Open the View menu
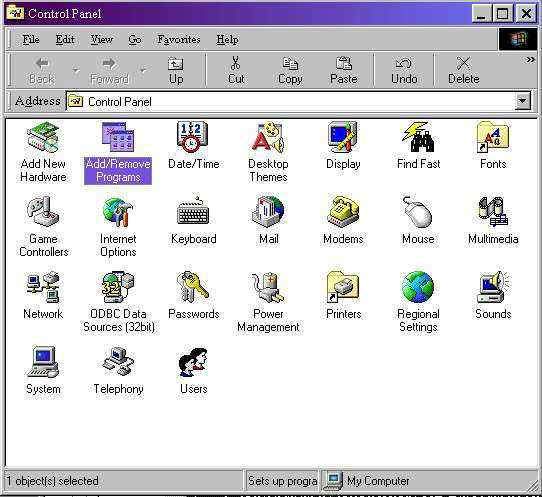 tap(102, 39)
